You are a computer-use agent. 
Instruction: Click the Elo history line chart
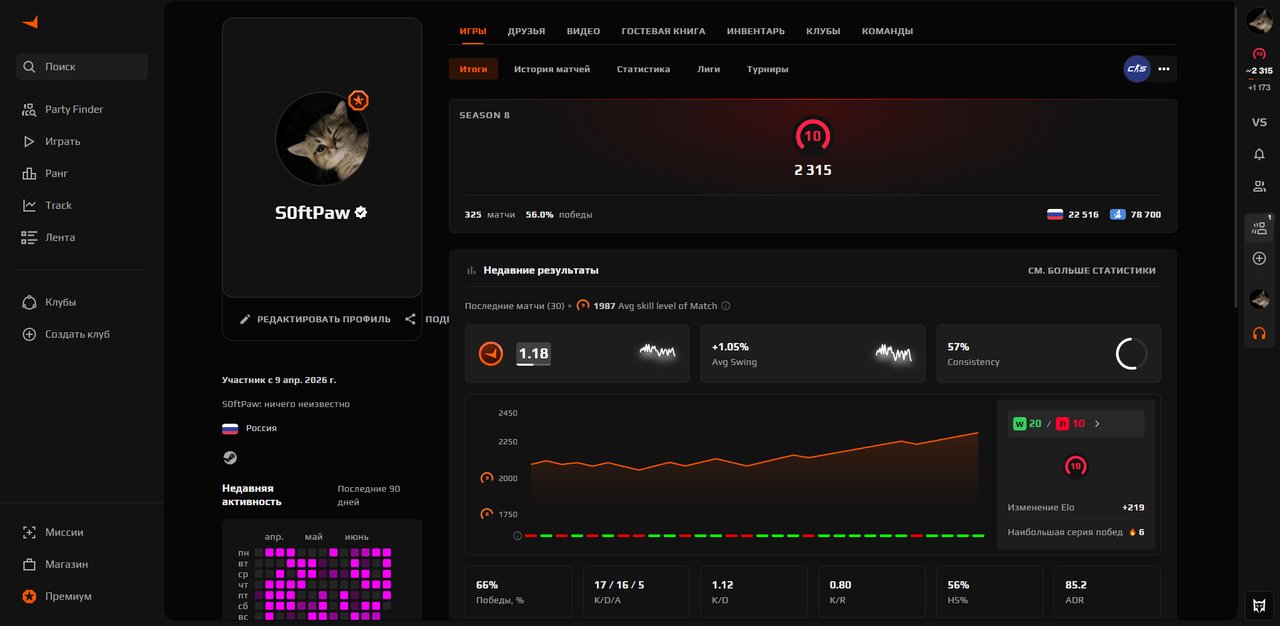[x=754, y=470]
